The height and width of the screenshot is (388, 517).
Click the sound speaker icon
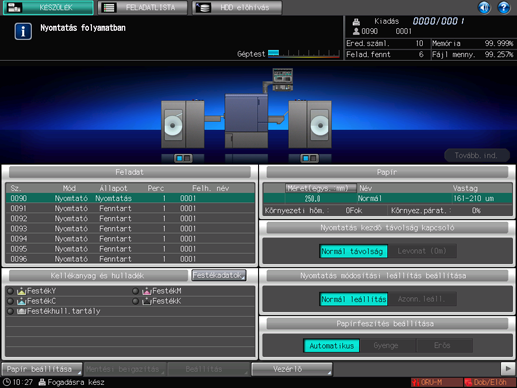[x=484, y=7]
